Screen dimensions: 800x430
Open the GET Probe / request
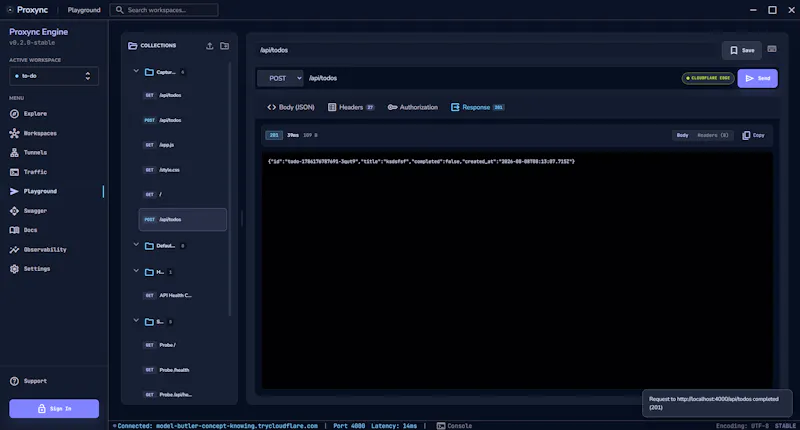coord(183,345)
